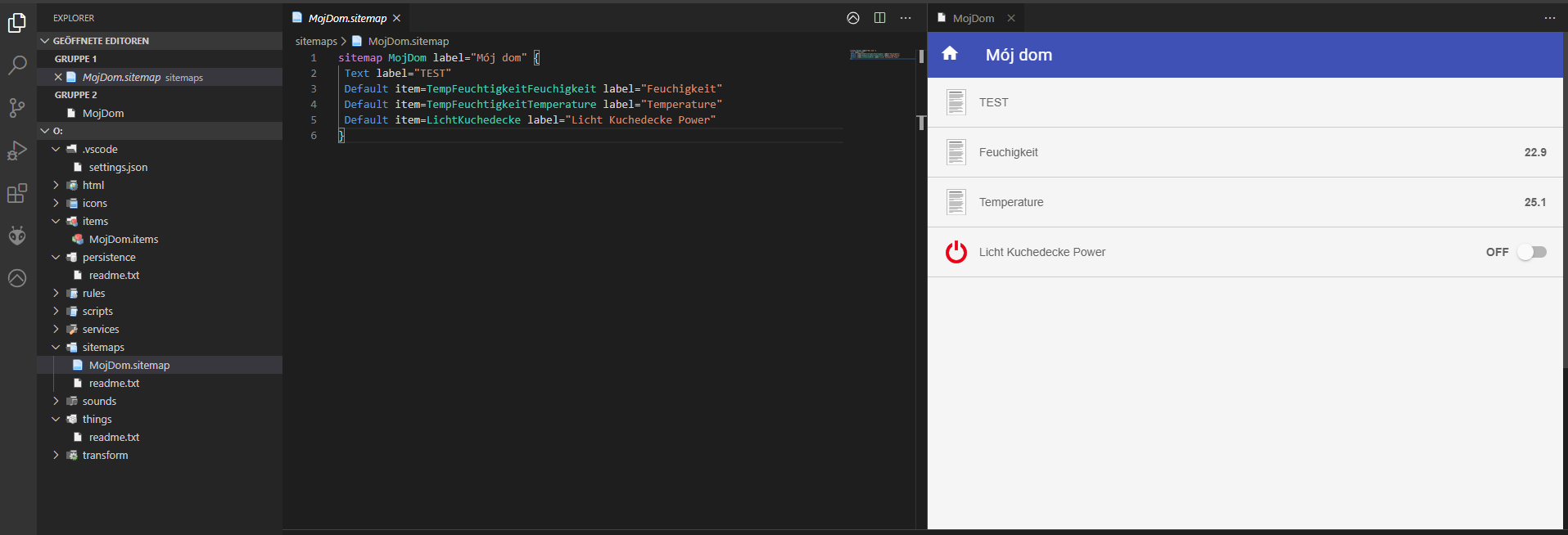Open readme.txt under sitemaps folder

[115, 383]
